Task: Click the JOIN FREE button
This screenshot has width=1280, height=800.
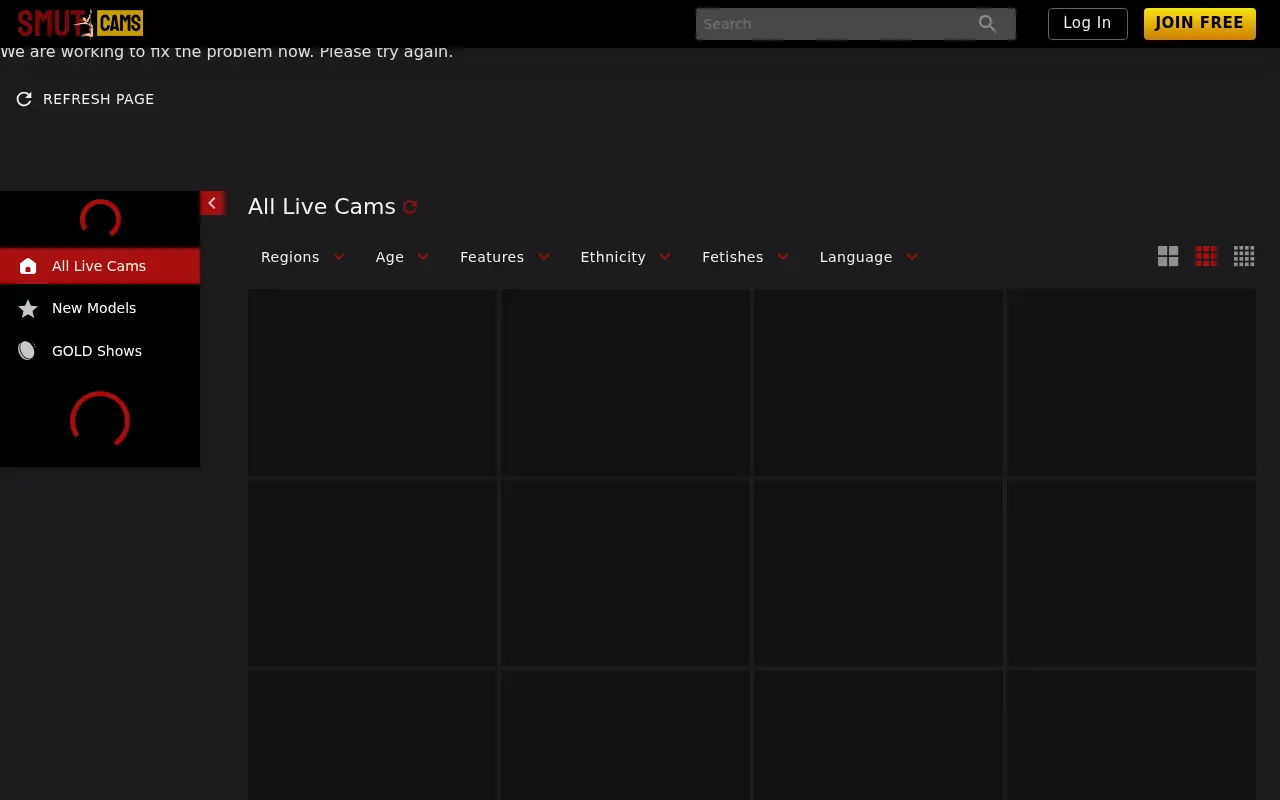Action: (1199, 23)
